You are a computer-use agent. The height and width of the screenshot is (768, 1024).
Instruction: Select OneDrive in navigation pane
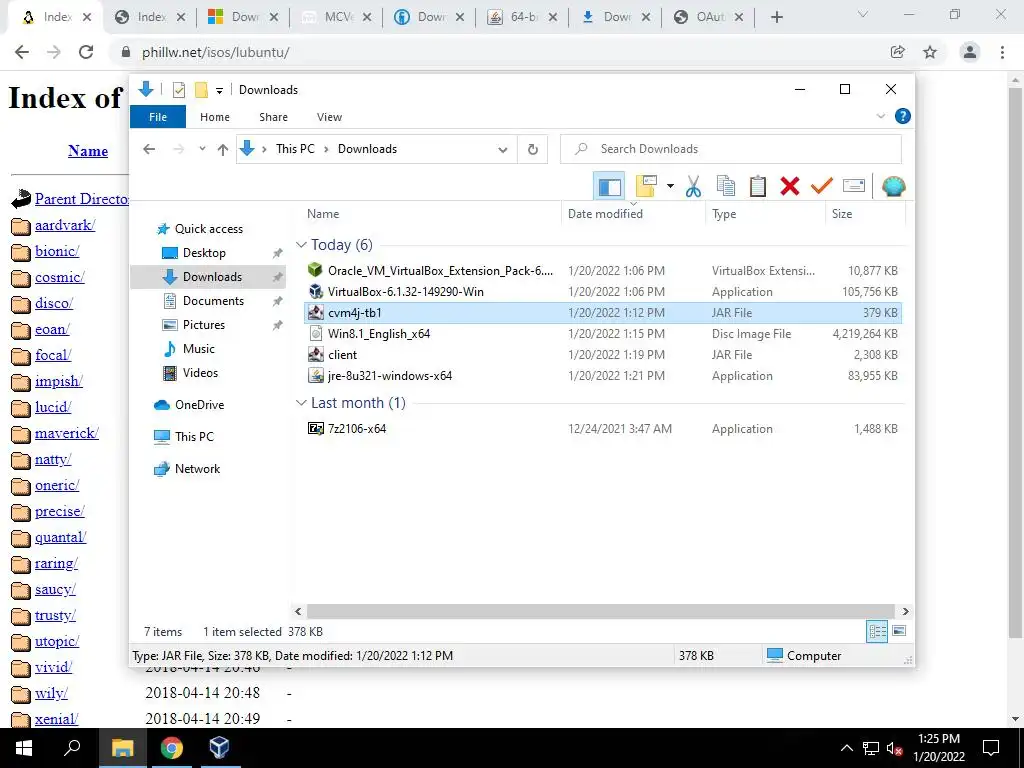(199, 405)
